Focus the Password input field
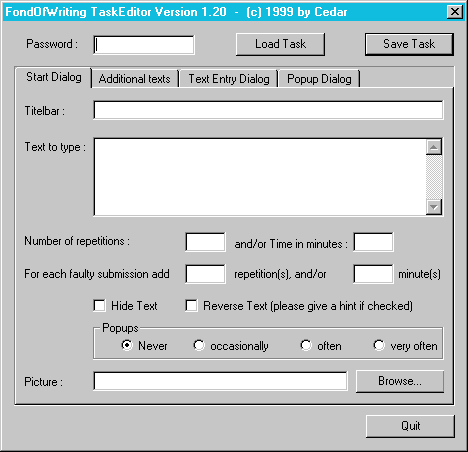Image resolution: width=468 pixels, height=452 pixels. 144,45
